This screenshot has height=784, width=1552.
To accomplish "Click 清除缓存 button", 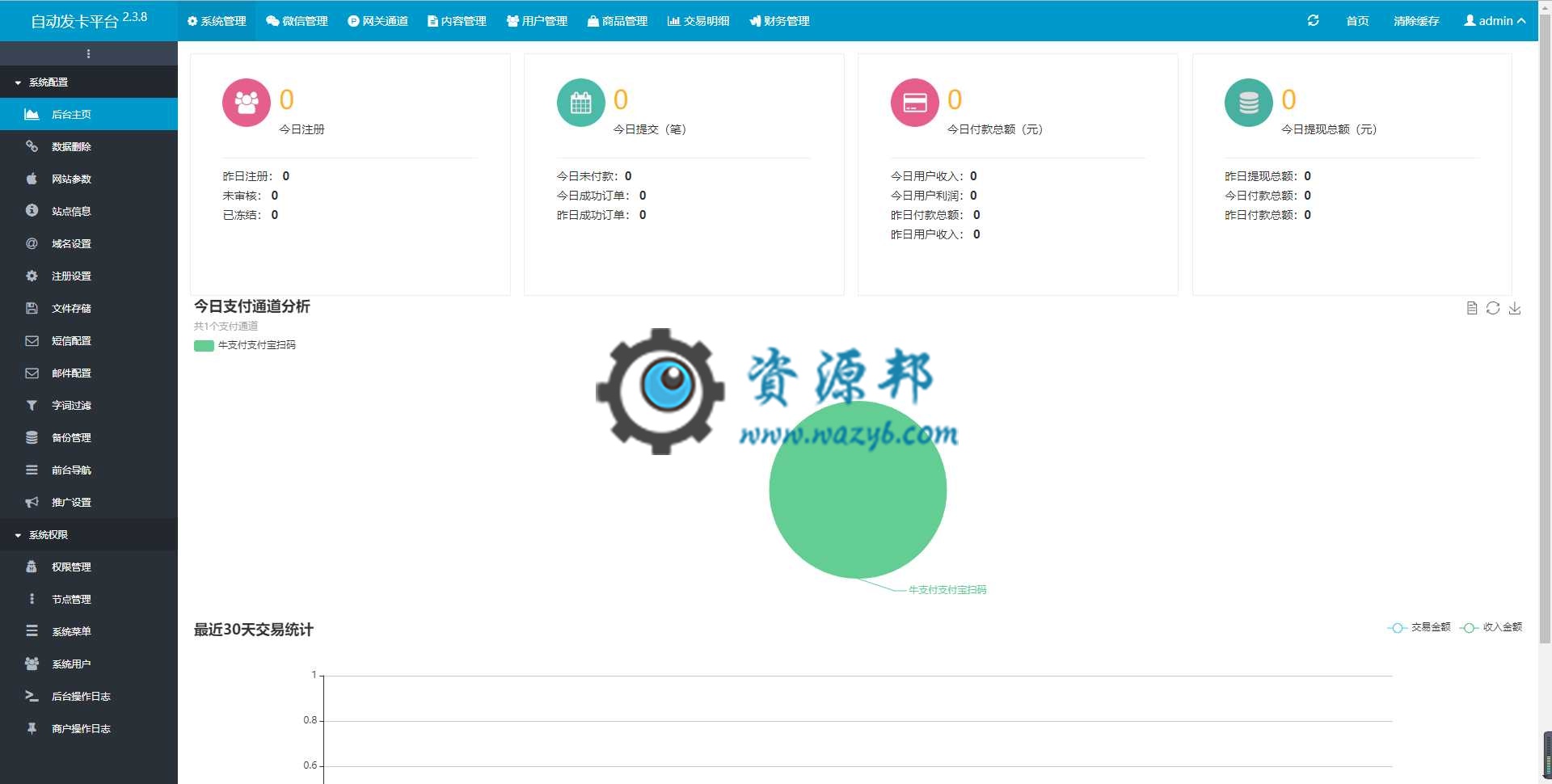I will coord(1416,21).
